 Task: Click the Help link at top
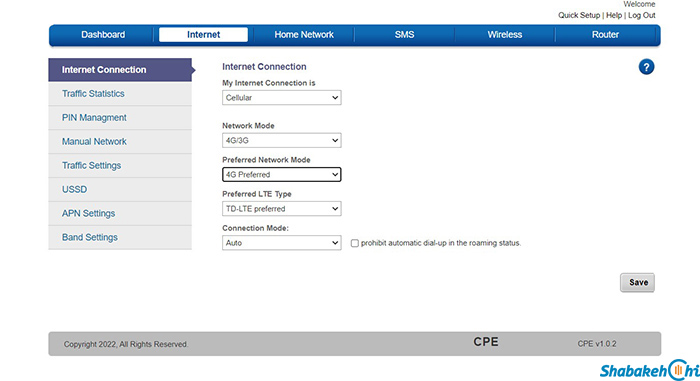tap(614, 16)
